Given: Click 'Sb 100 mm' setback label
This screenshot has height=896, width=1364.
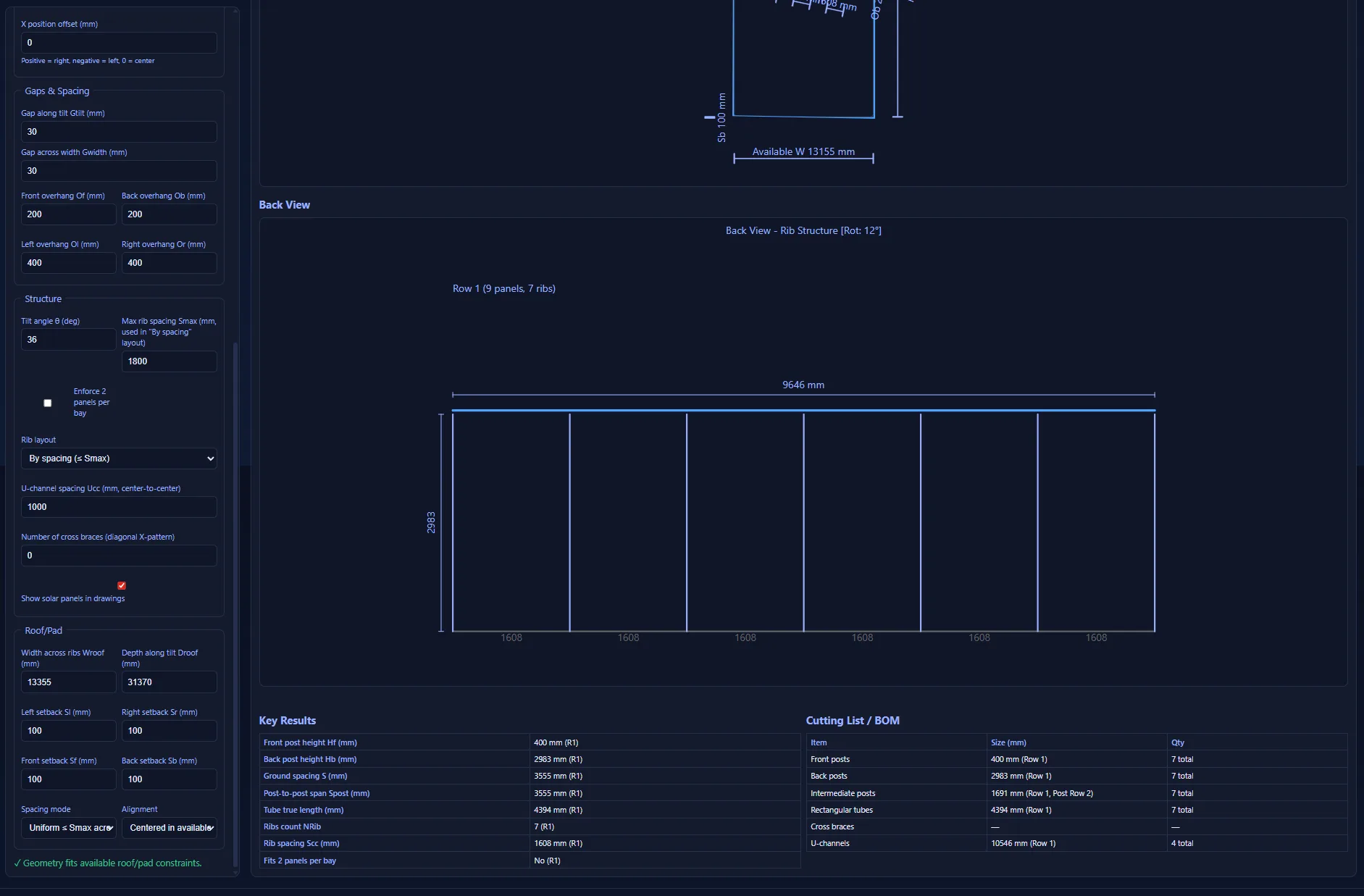Looking at the screenshot, I should tap(721, 117).
